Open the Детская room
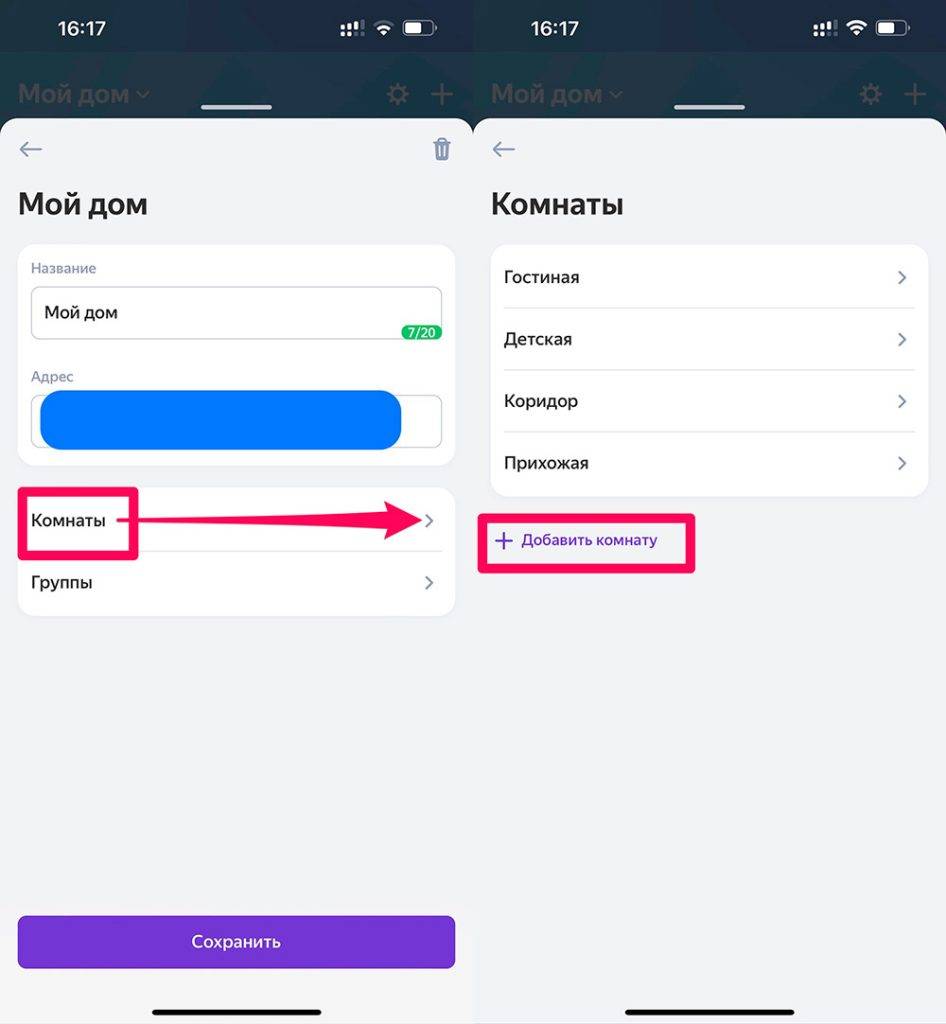 (x=708, y=339)
